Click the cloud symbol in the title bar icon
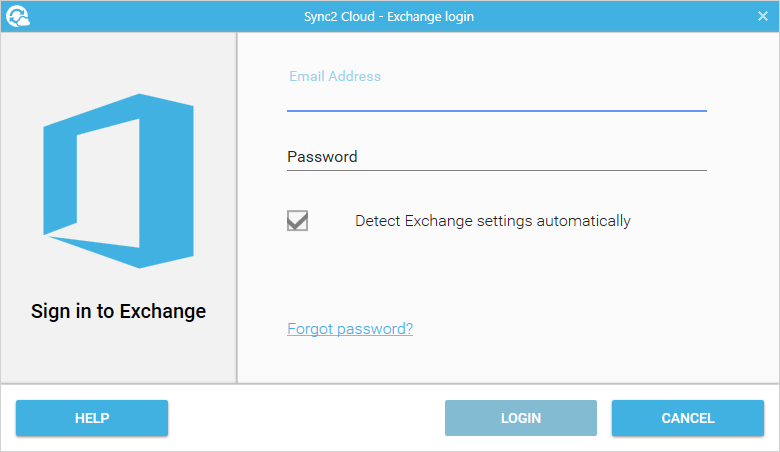The image size is (780, 452). pyautogui.click(x=22, y=21)
